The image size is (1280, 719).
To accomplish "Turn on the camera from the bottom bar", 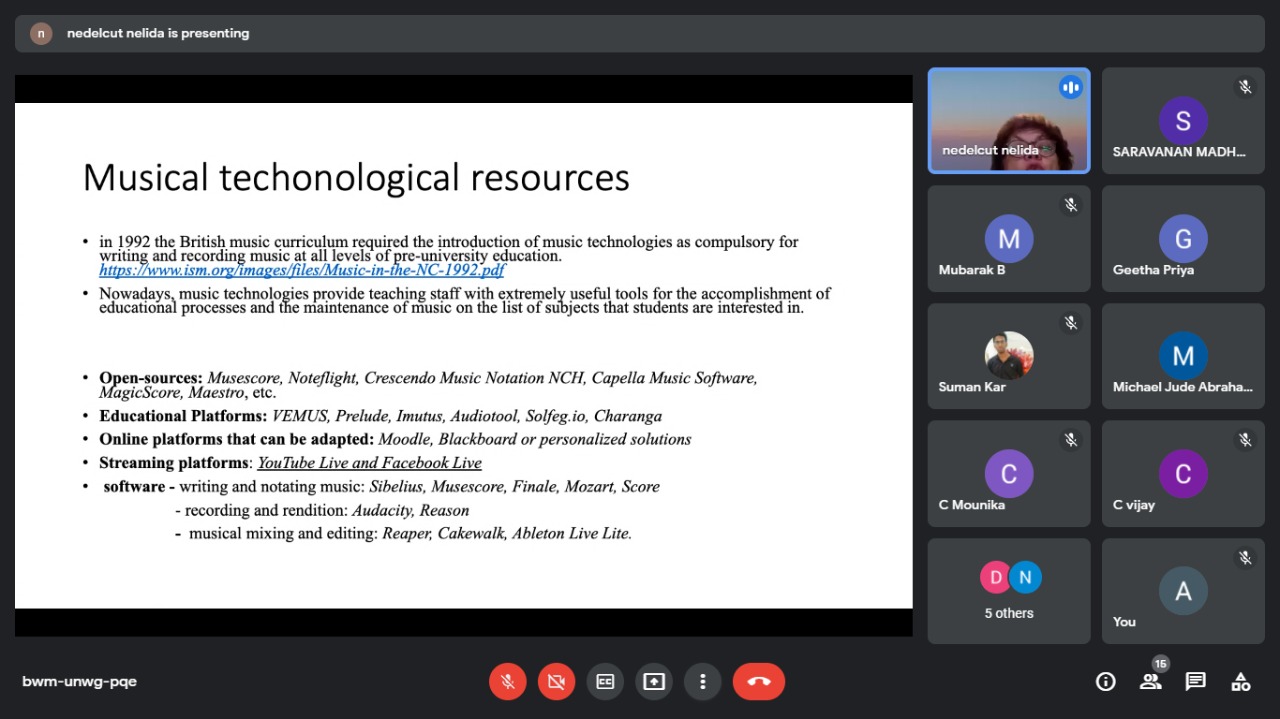I will pyautogui.click(x=556, y=682).
